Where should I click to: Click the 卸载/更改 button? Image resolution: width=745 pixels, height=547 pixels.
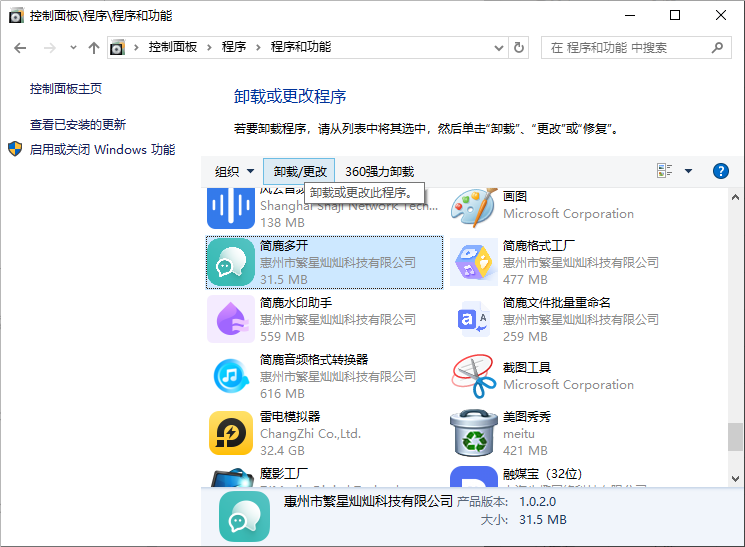(x=299, y=172)
